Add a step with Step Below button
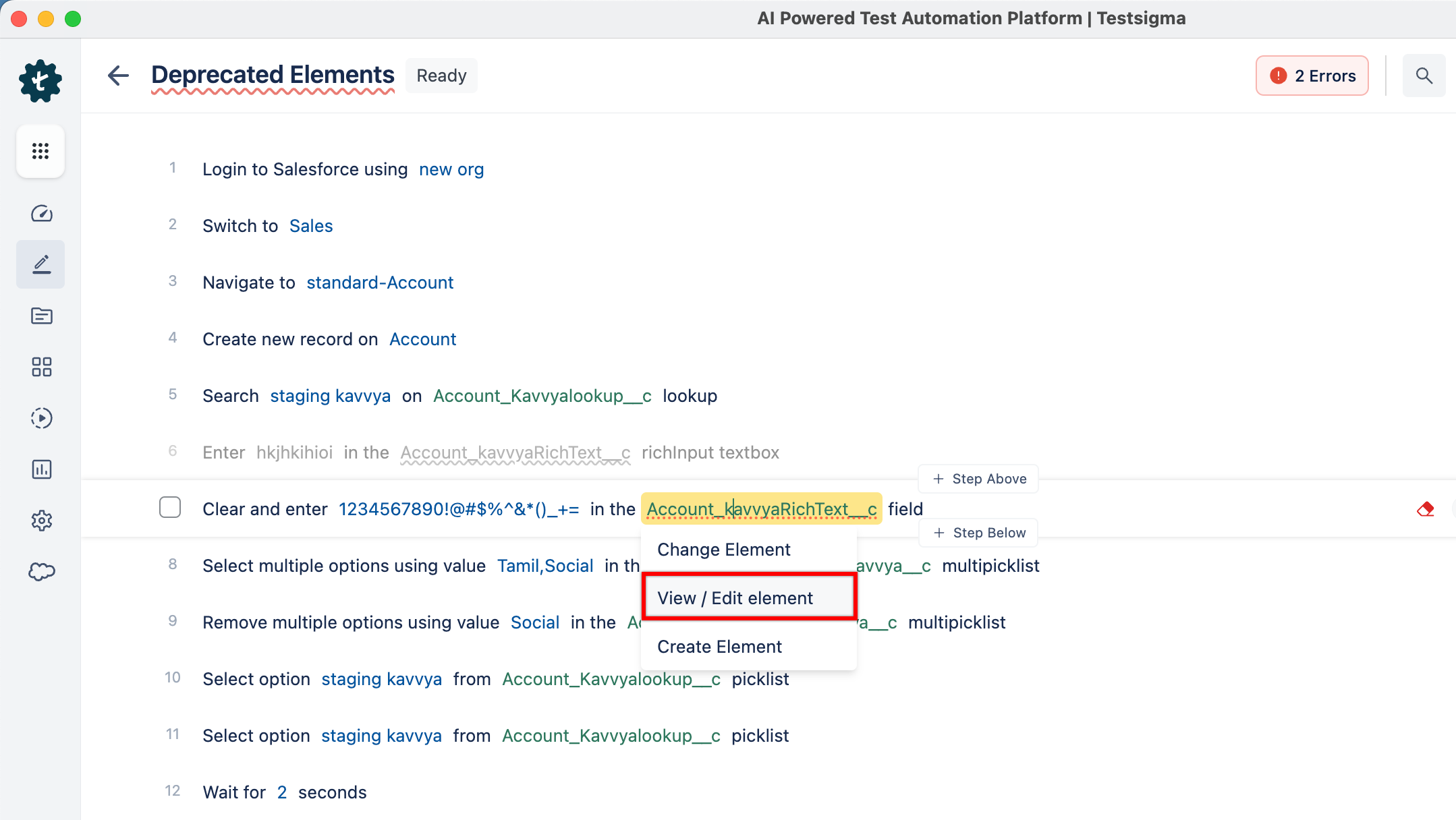Viewport: 1456px width, 820px height. point(978,533)
